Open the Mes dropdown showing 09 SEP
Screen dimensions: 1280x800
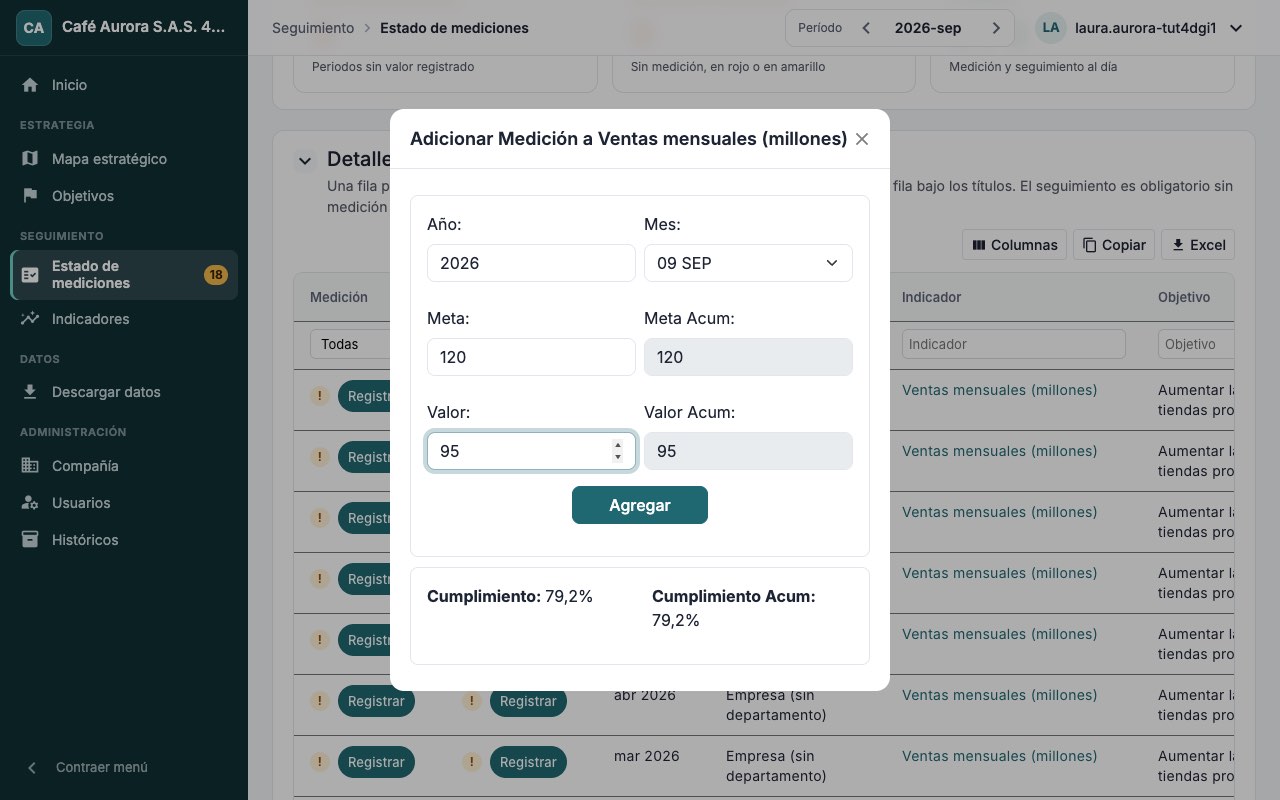[x=748, y=263]
